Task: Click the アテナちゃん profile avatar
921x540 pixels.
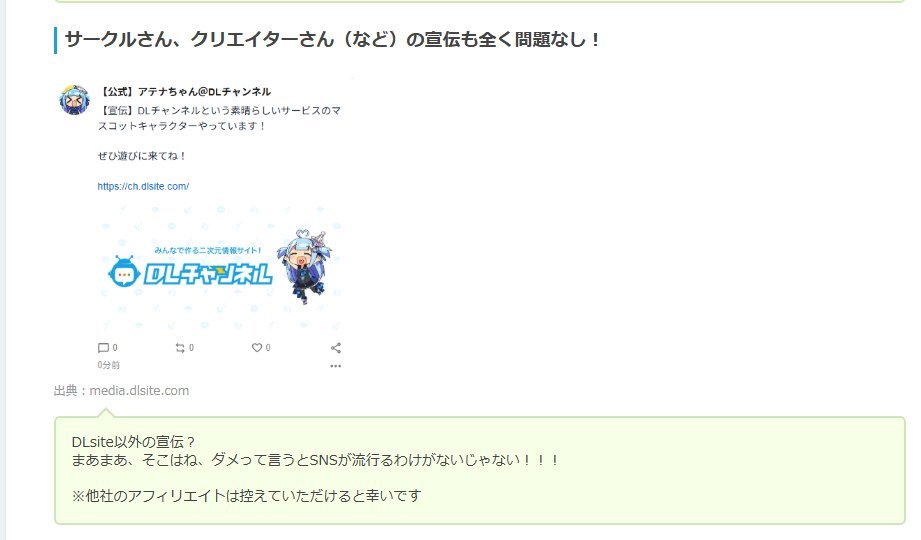Action: point(75,99)
